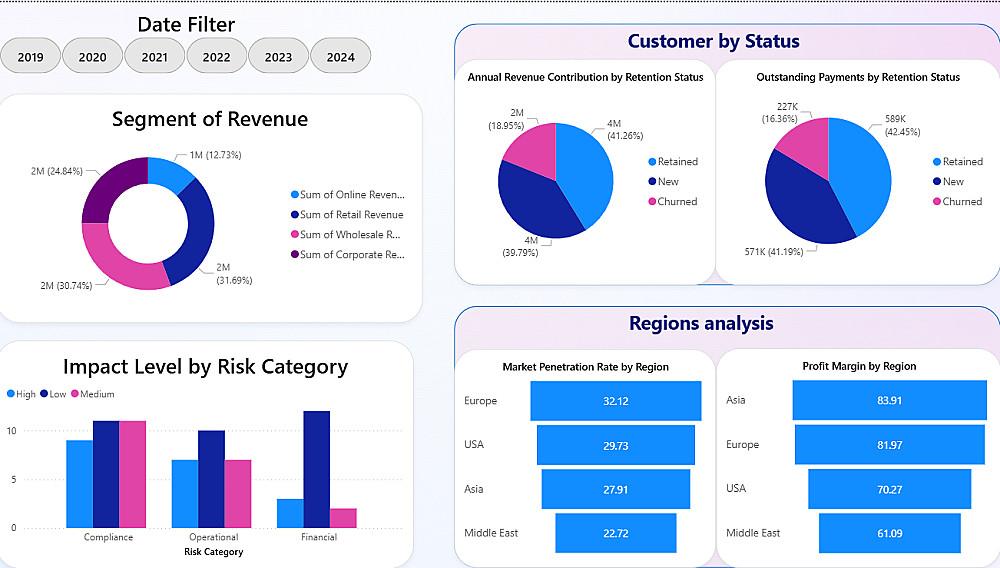The height and width of the screenshot is (568, 1000).
Task: Click the Europe 32.12 market penetration bar
Action: [616, 401]
